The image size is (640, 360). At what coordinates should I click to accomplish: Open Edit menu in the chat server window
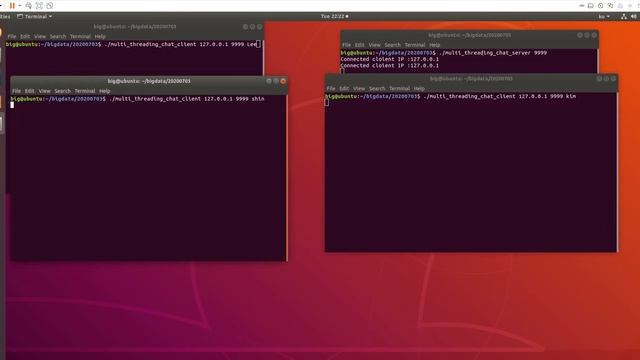click(x=360, y=45)
